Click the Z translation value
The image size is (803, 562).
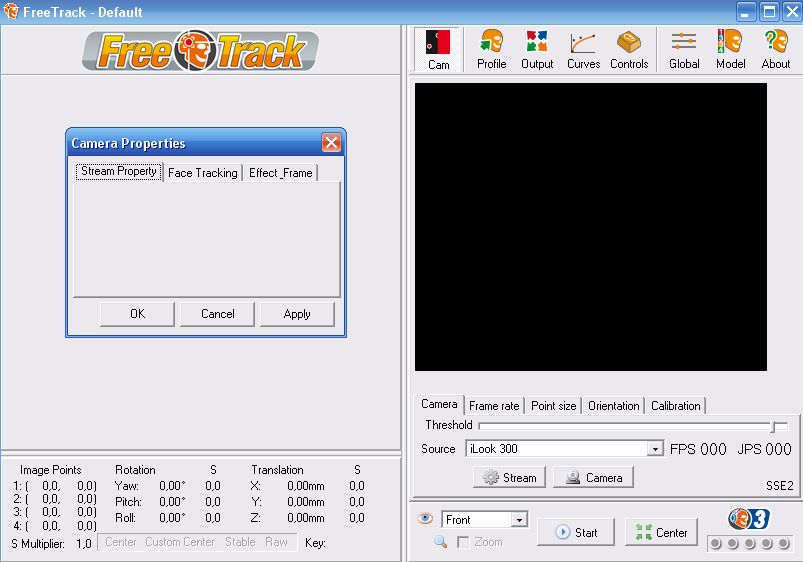pyautogui.click(x=305, y=517)
